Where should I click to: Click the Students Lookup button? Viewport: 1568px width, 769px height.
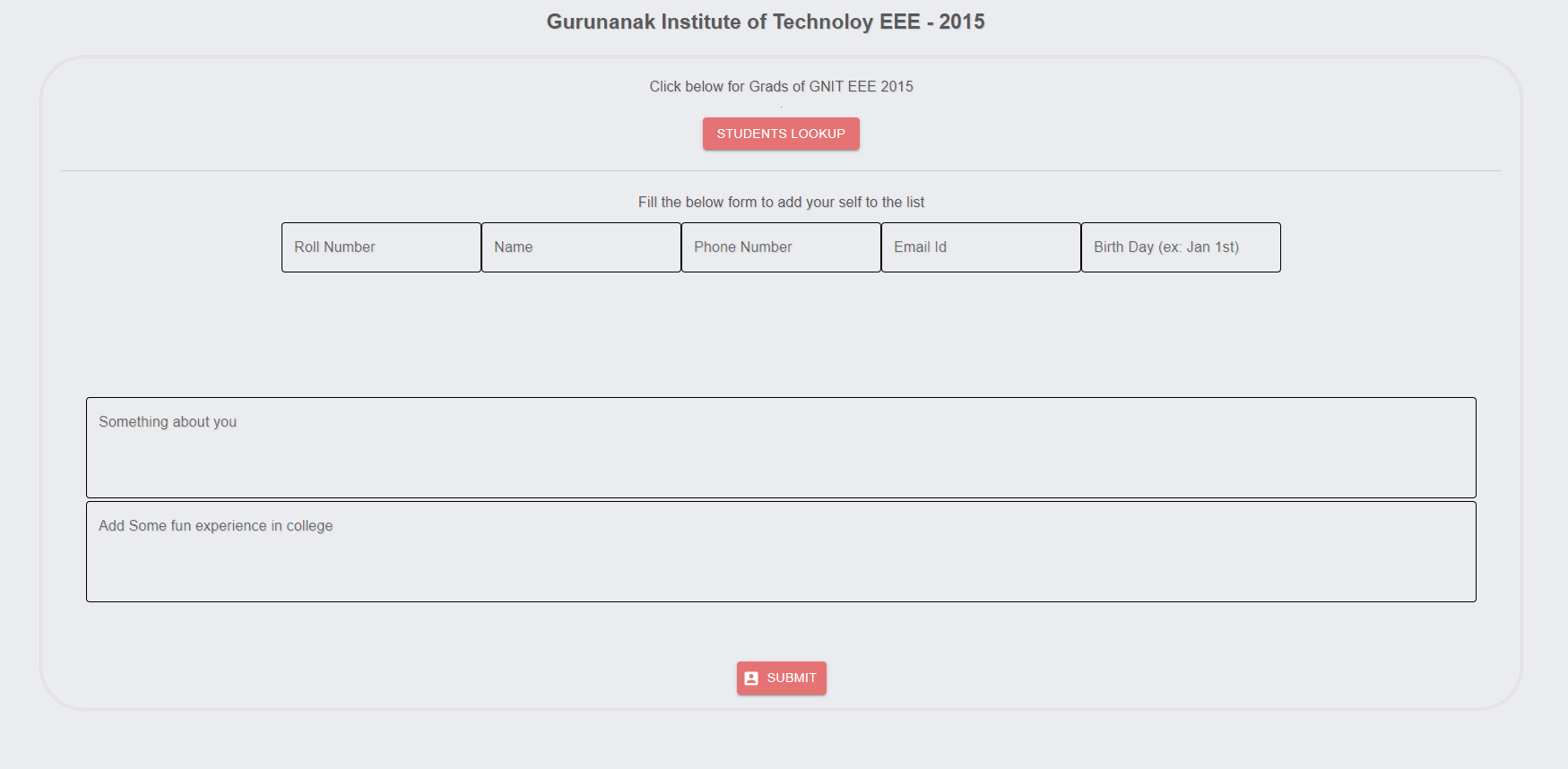click(x=781, y=134)
